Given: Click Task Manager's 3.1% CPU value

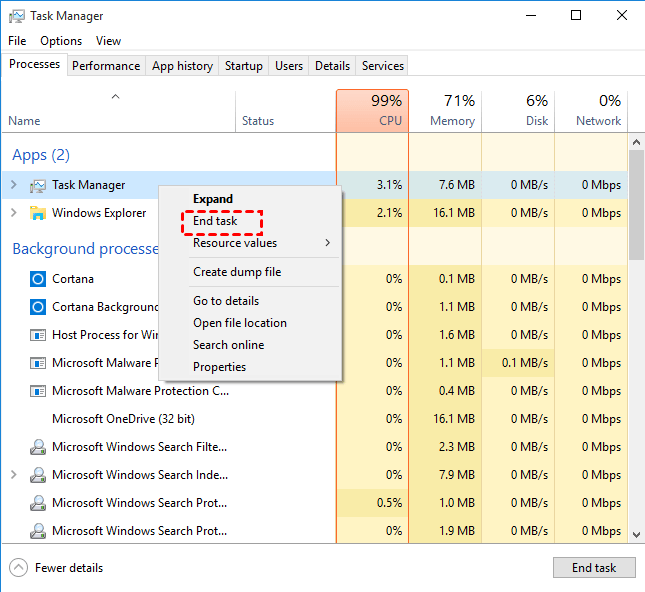Looking at the screenshot, I should pyautogui.click(x=389, y=185).
